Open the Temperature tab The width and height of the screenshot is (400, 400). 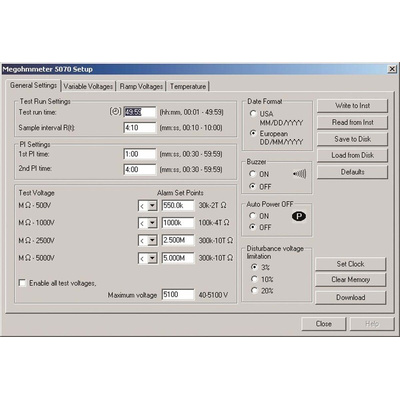pyautogui.click(x=188, y=86)
